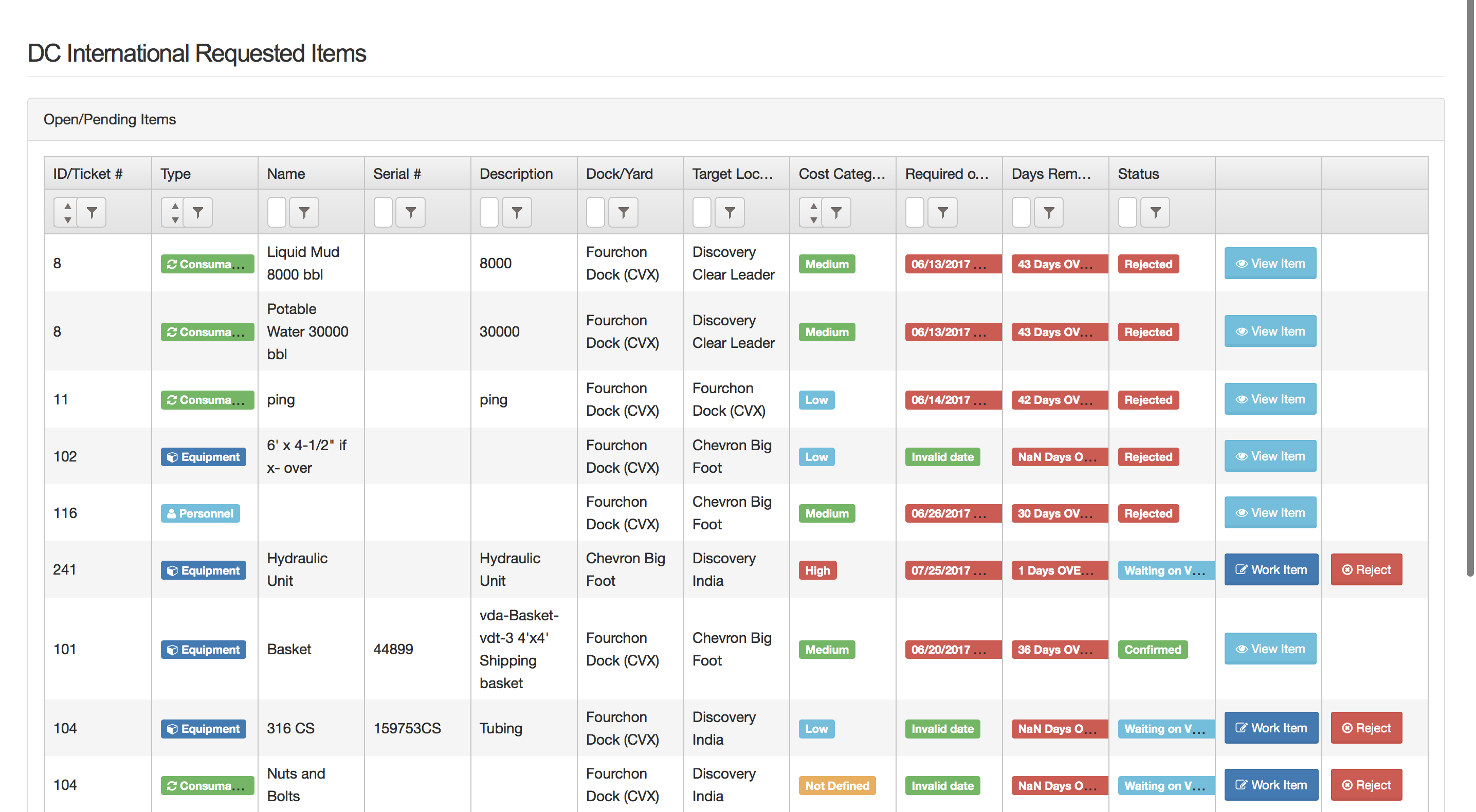The height and width of the screenshot is (812, 1476).
Task: Scroll down to see more requested items
Action: click(x=1463, y=700)
